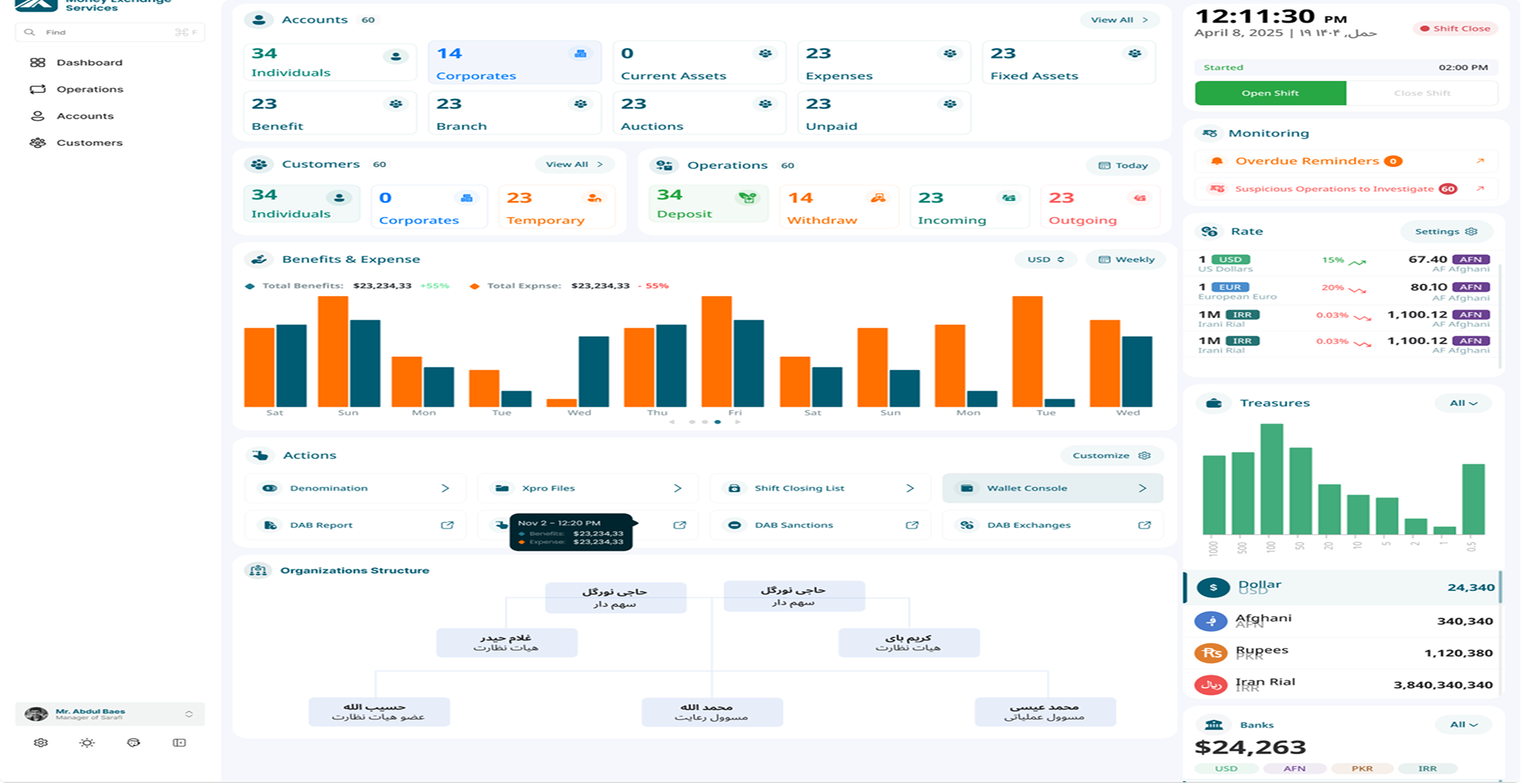Open the Wallet Console action

1052,488
